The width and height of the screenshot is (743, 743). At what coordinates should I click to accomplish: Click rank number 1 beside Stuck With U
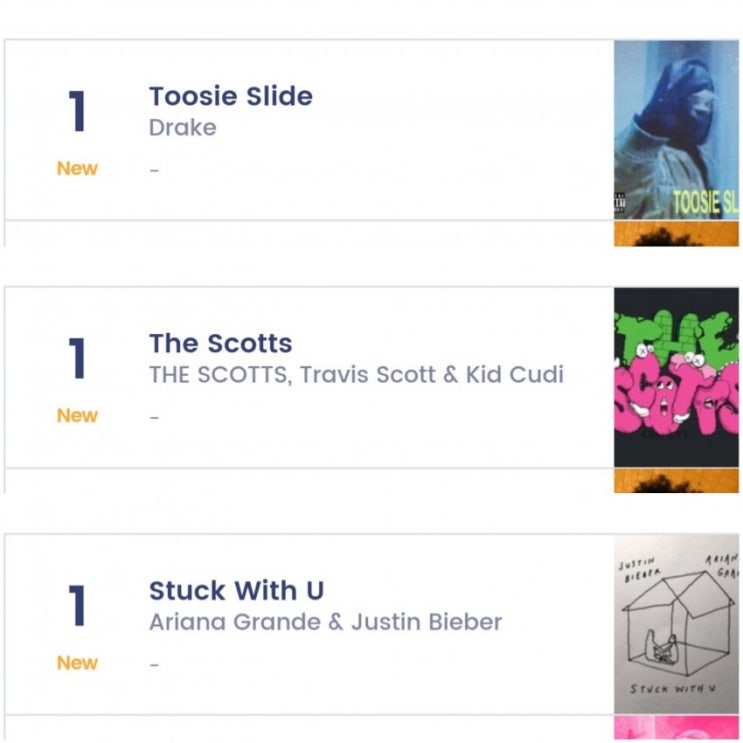tap(77, 605)
